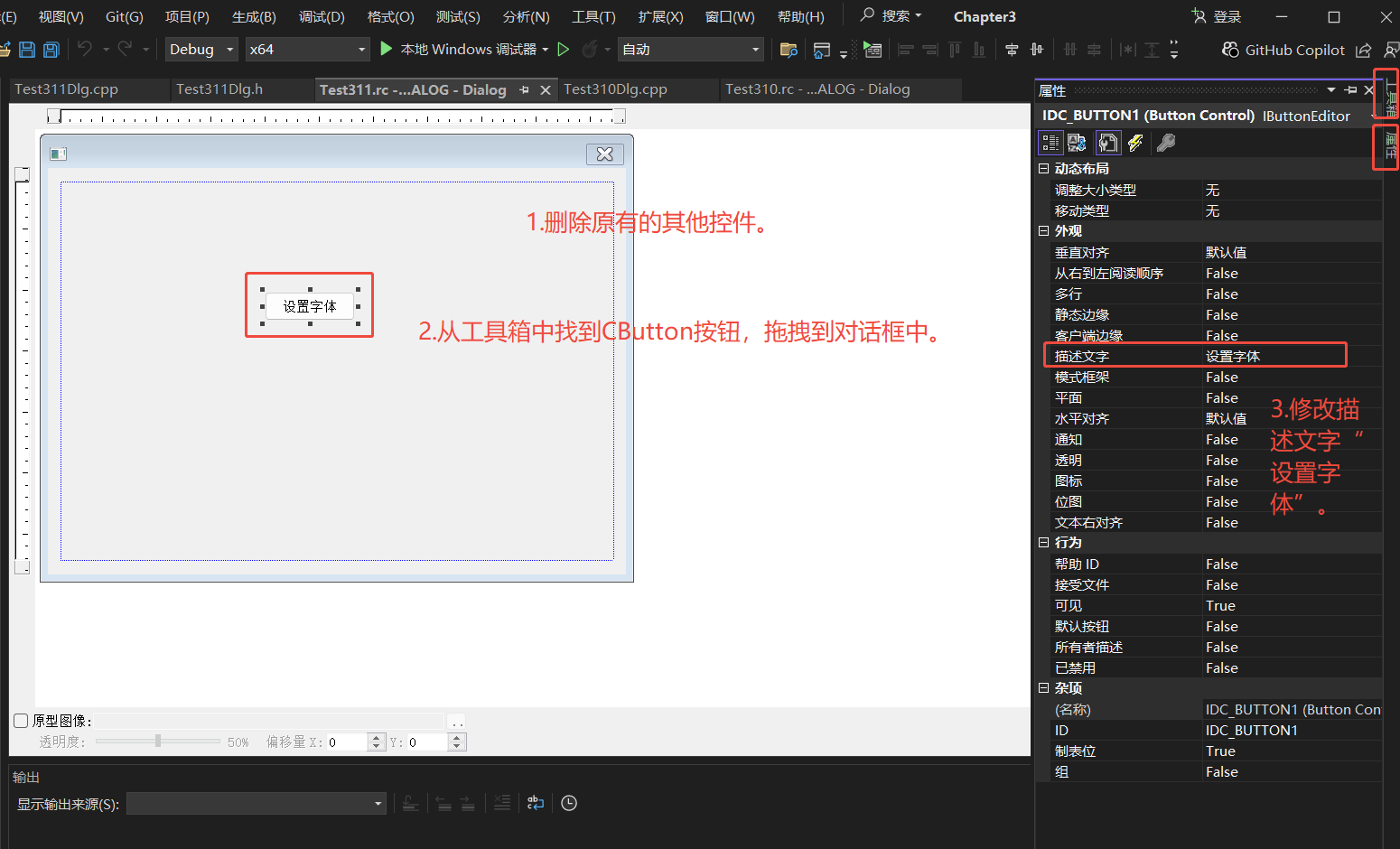Open the Debug configuration dropdown

point(200,49)
